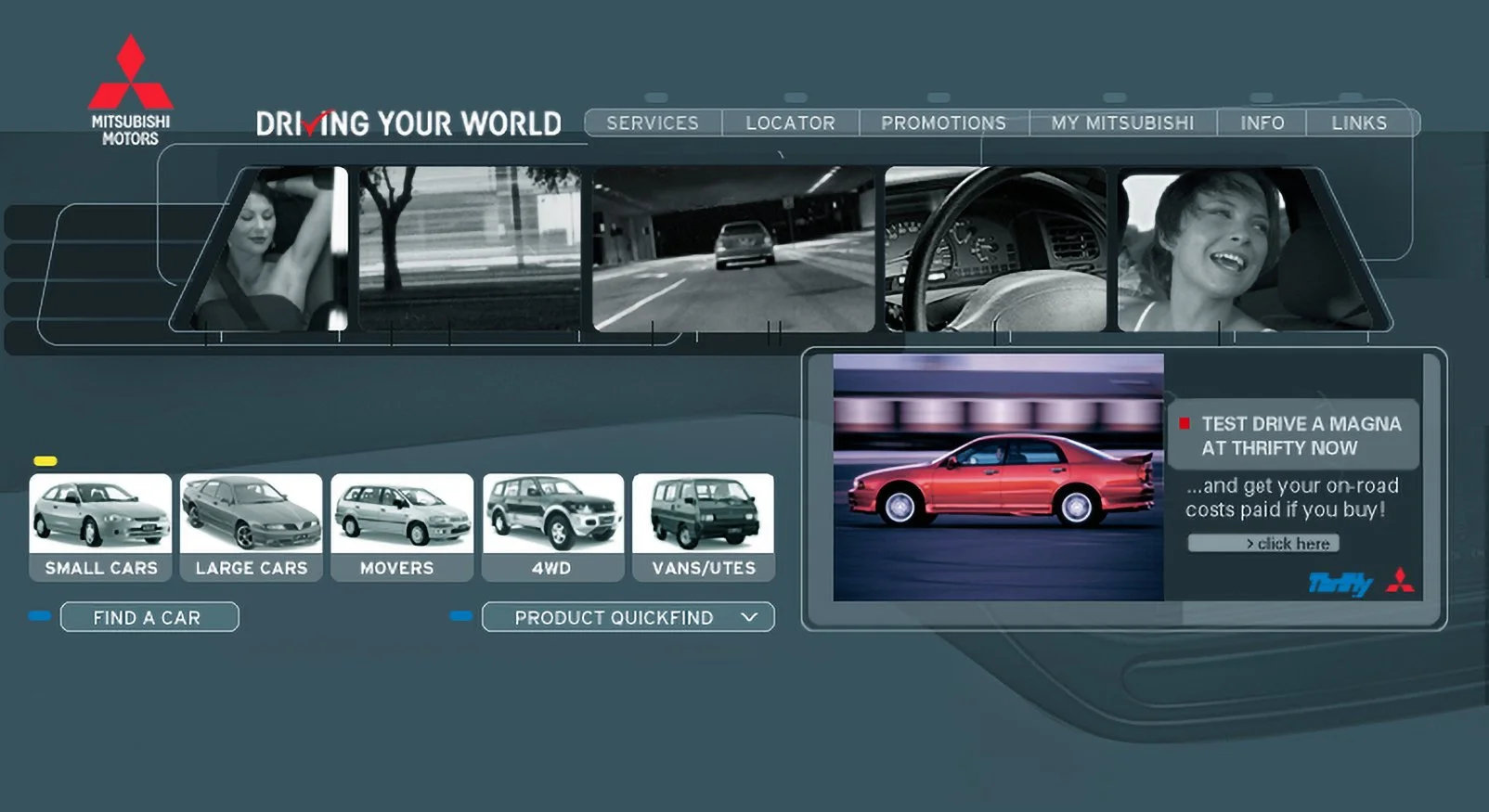Click the Mitsubishi Motors three-diamond logo
The image size is (1489, 812).
[x=130, y=91]
